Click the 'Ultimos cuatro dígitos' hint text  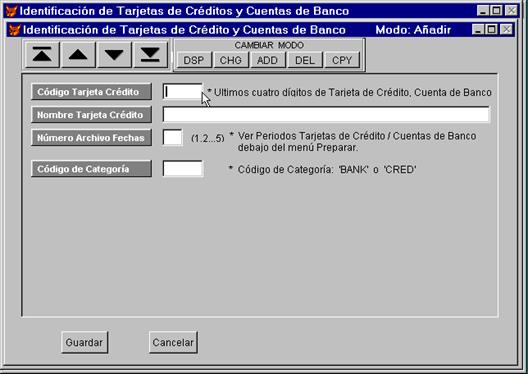350,92
